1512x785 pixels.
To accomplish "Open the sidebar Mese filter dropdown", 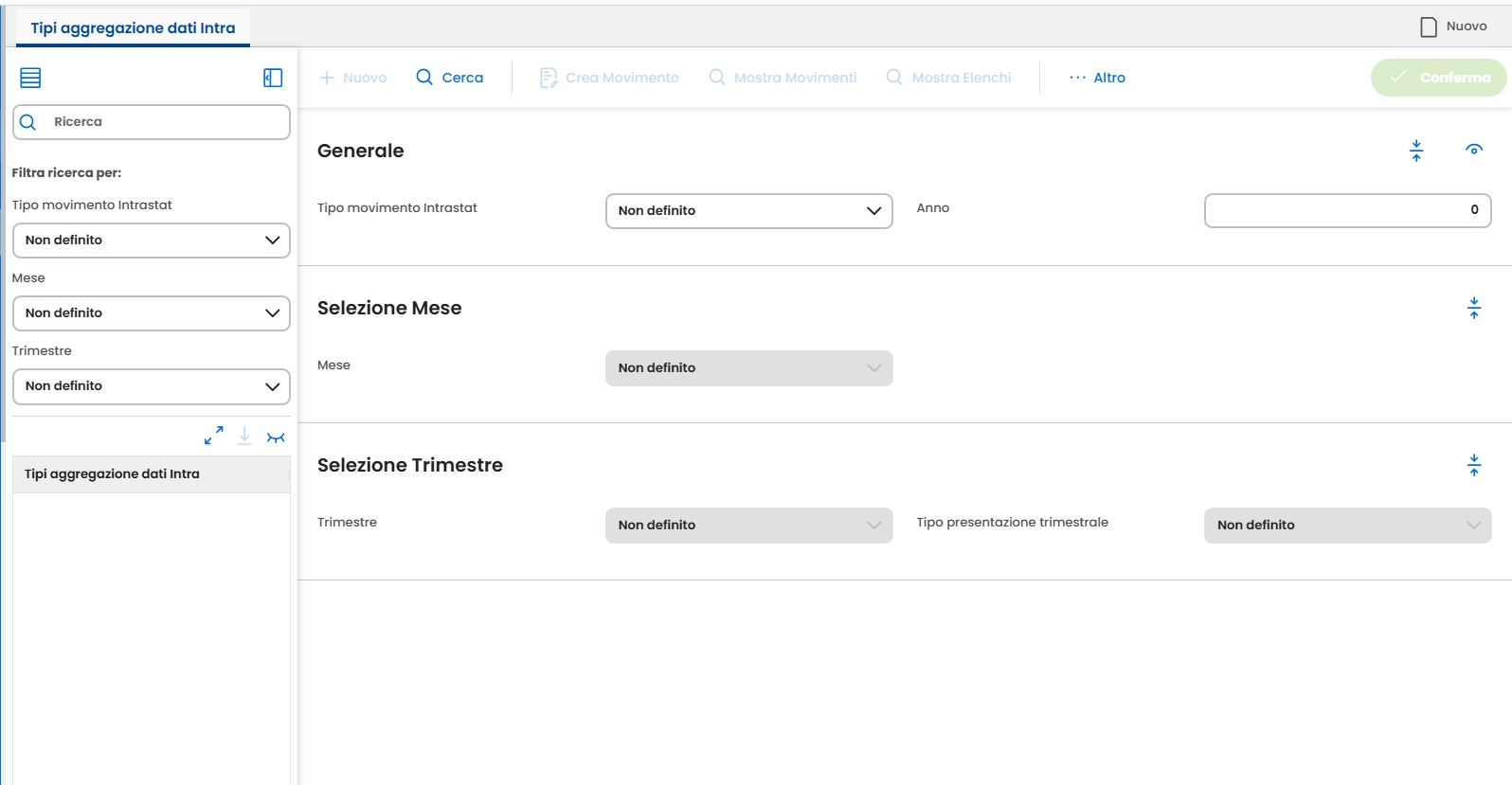I will [x=152, y=313].
